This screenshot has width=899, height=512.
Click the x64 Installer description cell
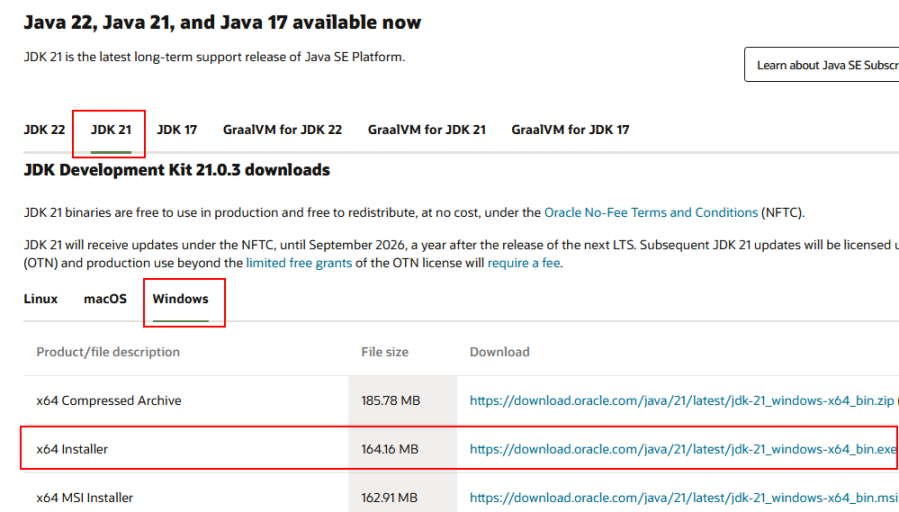[x=72, y=450]
